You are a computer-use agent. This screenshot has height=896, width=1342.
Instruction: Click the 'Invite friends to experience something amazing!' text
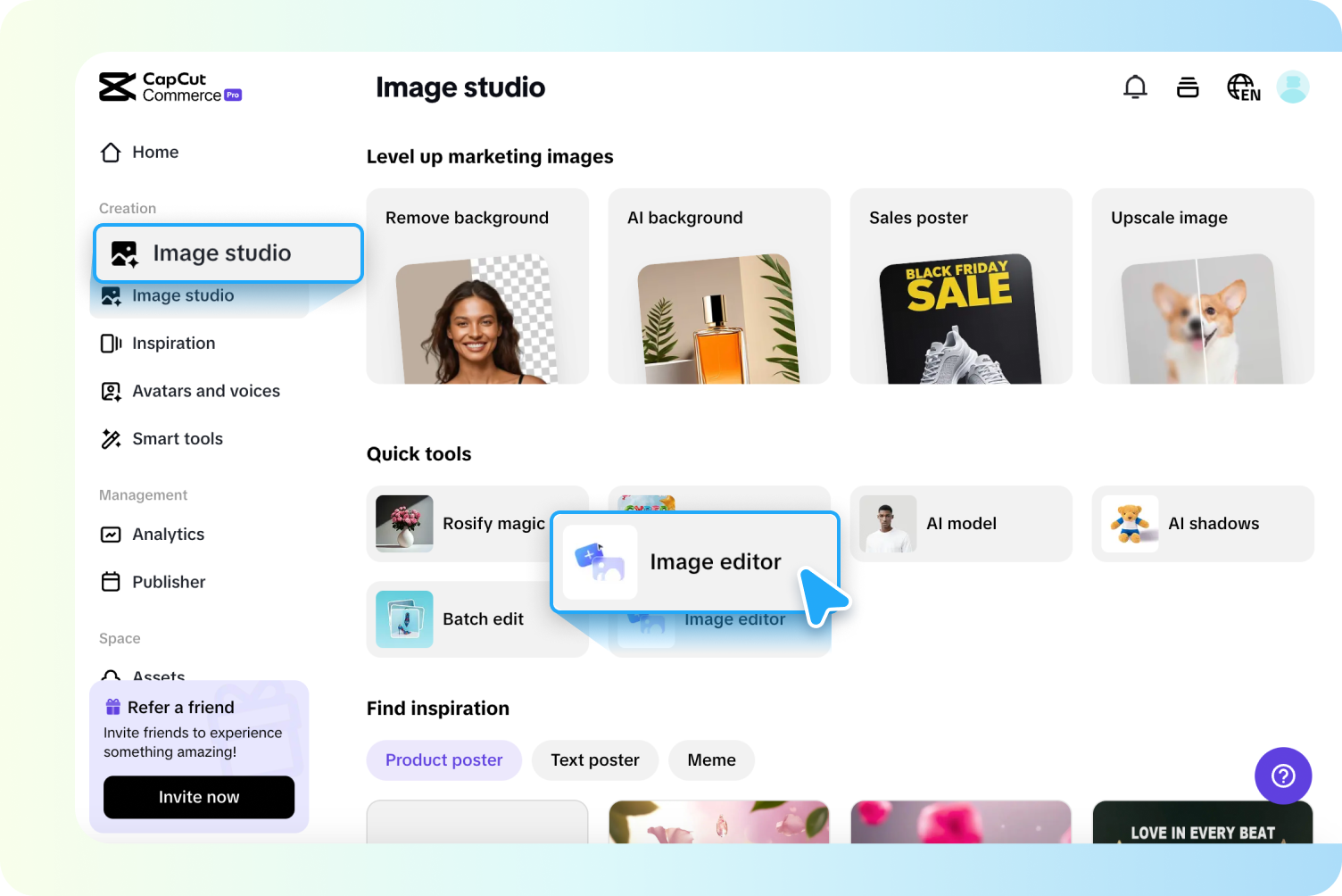pyautogui.click(x=193, y=743)
